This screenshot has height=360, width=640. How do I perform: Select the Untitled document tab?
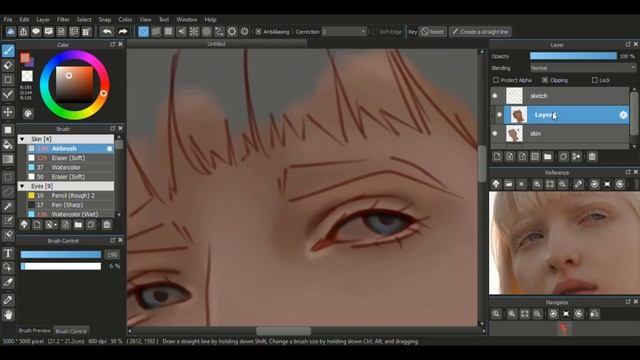[x=216, y=44]
